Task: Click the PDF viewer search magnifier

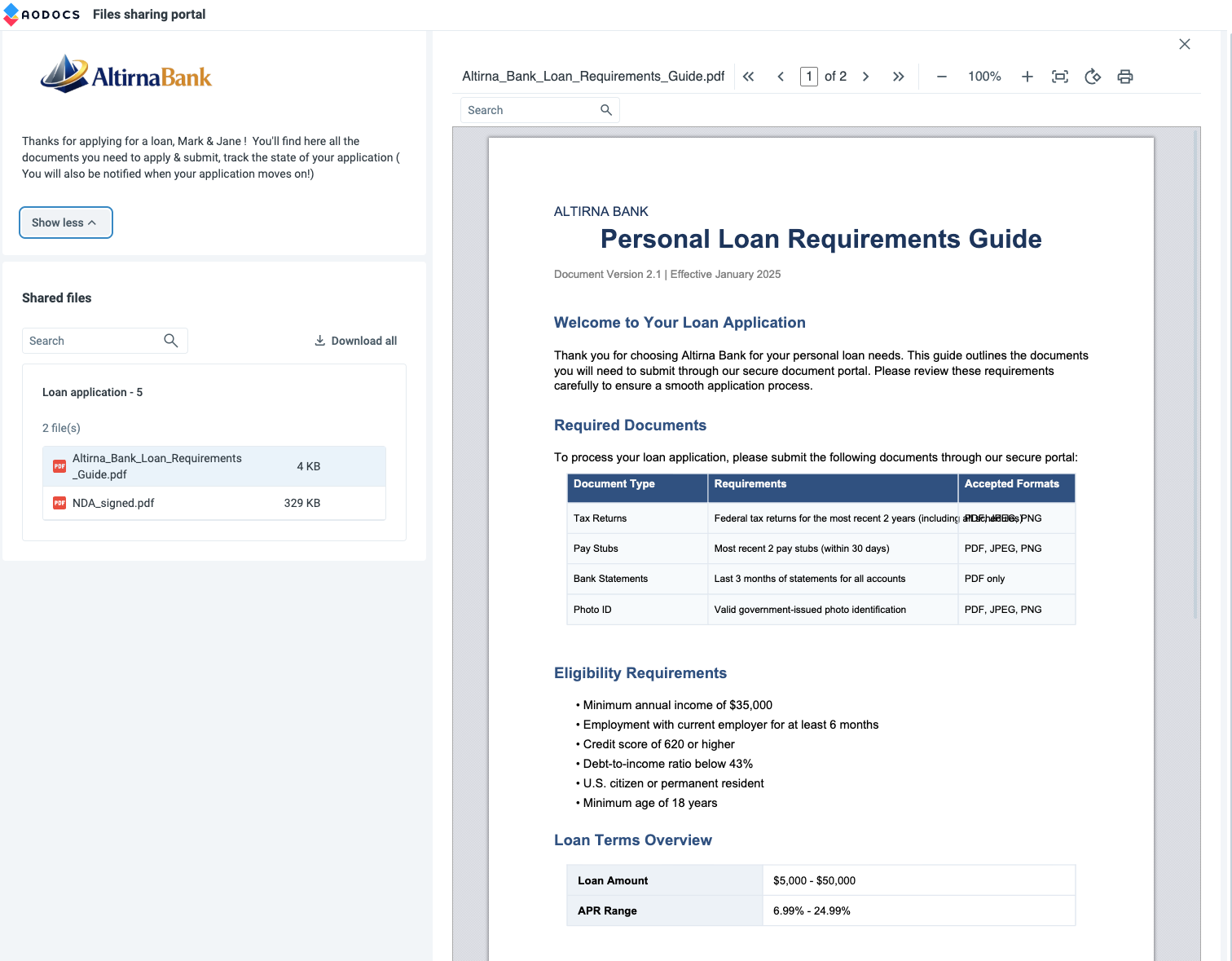Action: [606, 110]
